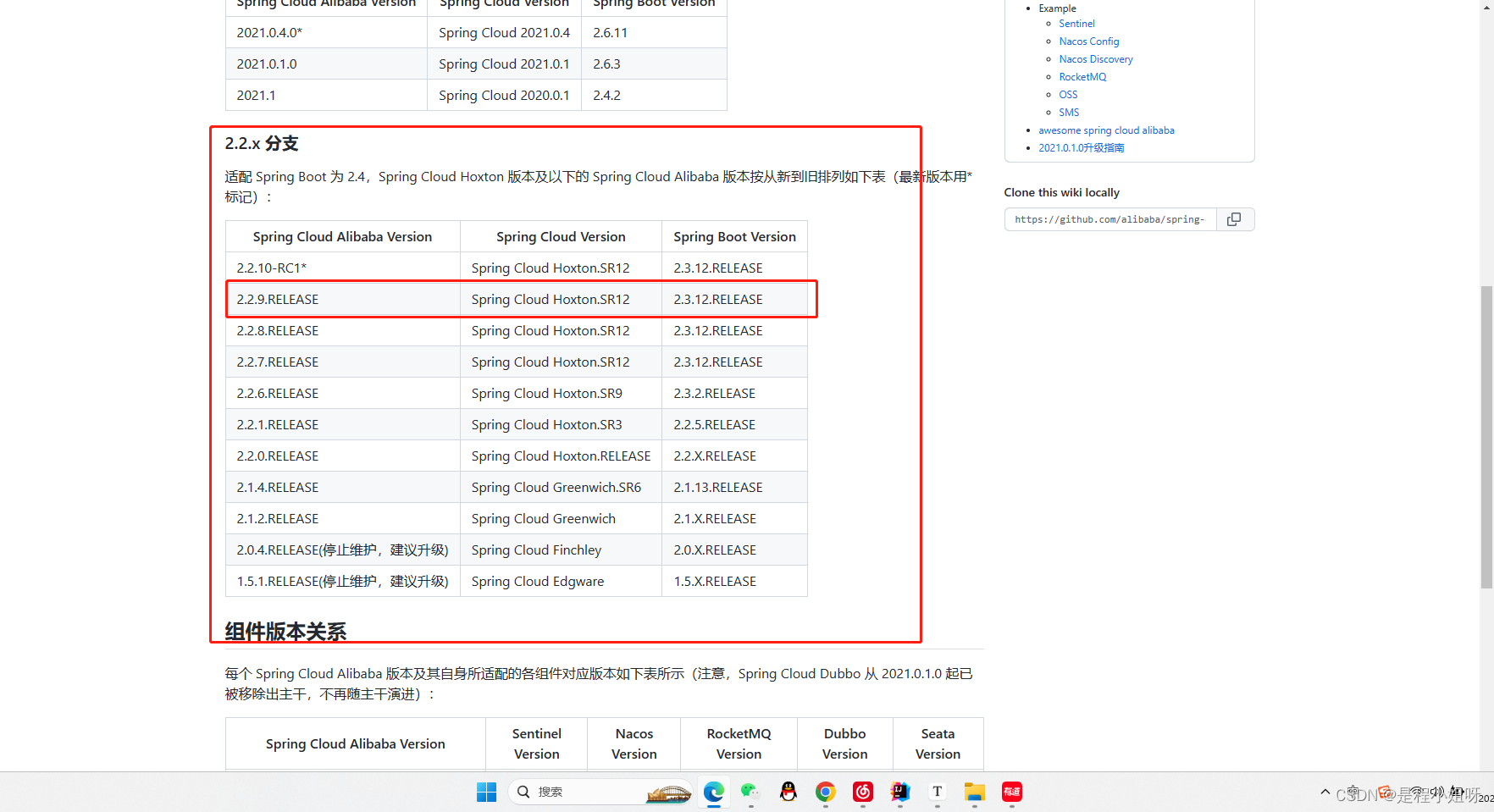Screen dimensions: 1494x812
Task: Click the RocketMQ Version column header
Action: [739, 744]
